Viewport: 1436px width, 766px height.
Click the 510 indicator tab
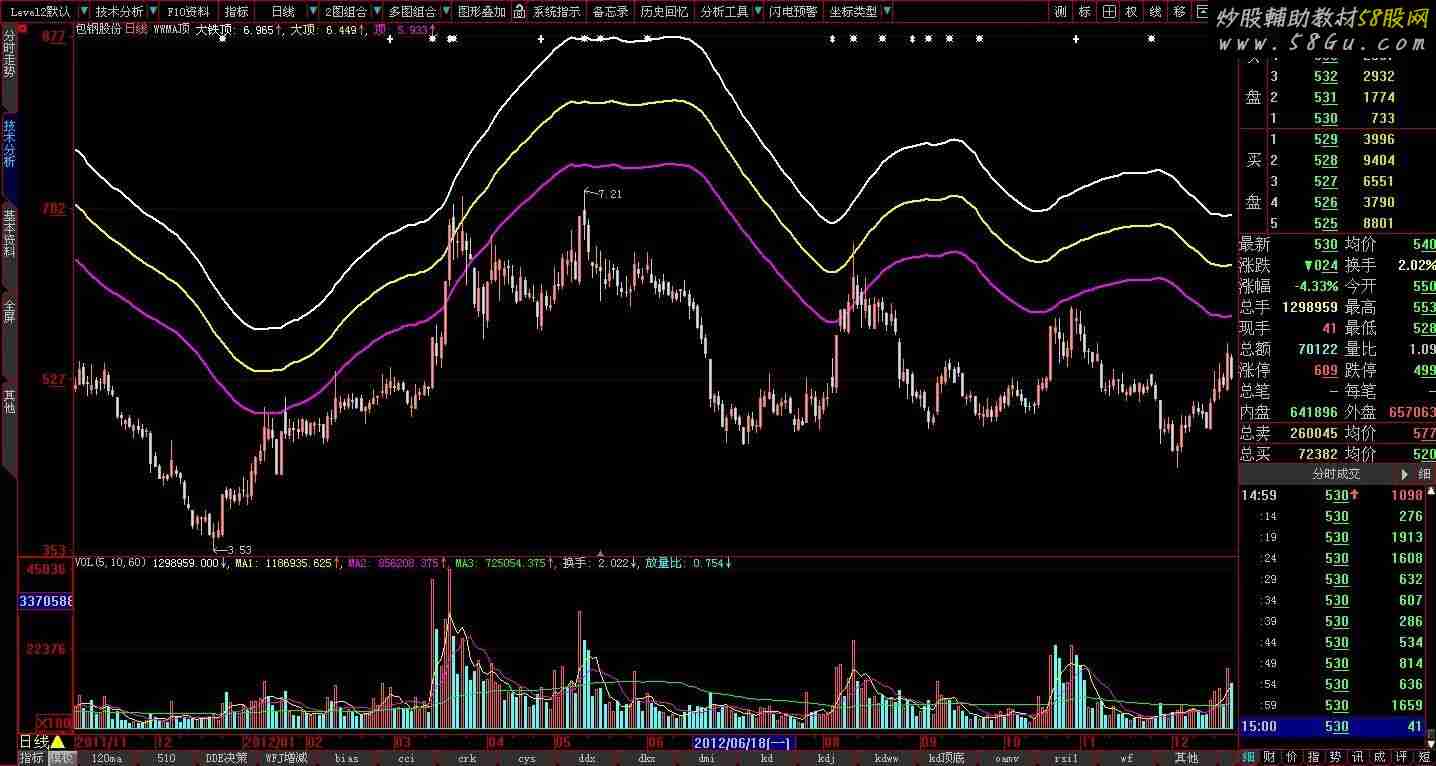pos(166,758)
